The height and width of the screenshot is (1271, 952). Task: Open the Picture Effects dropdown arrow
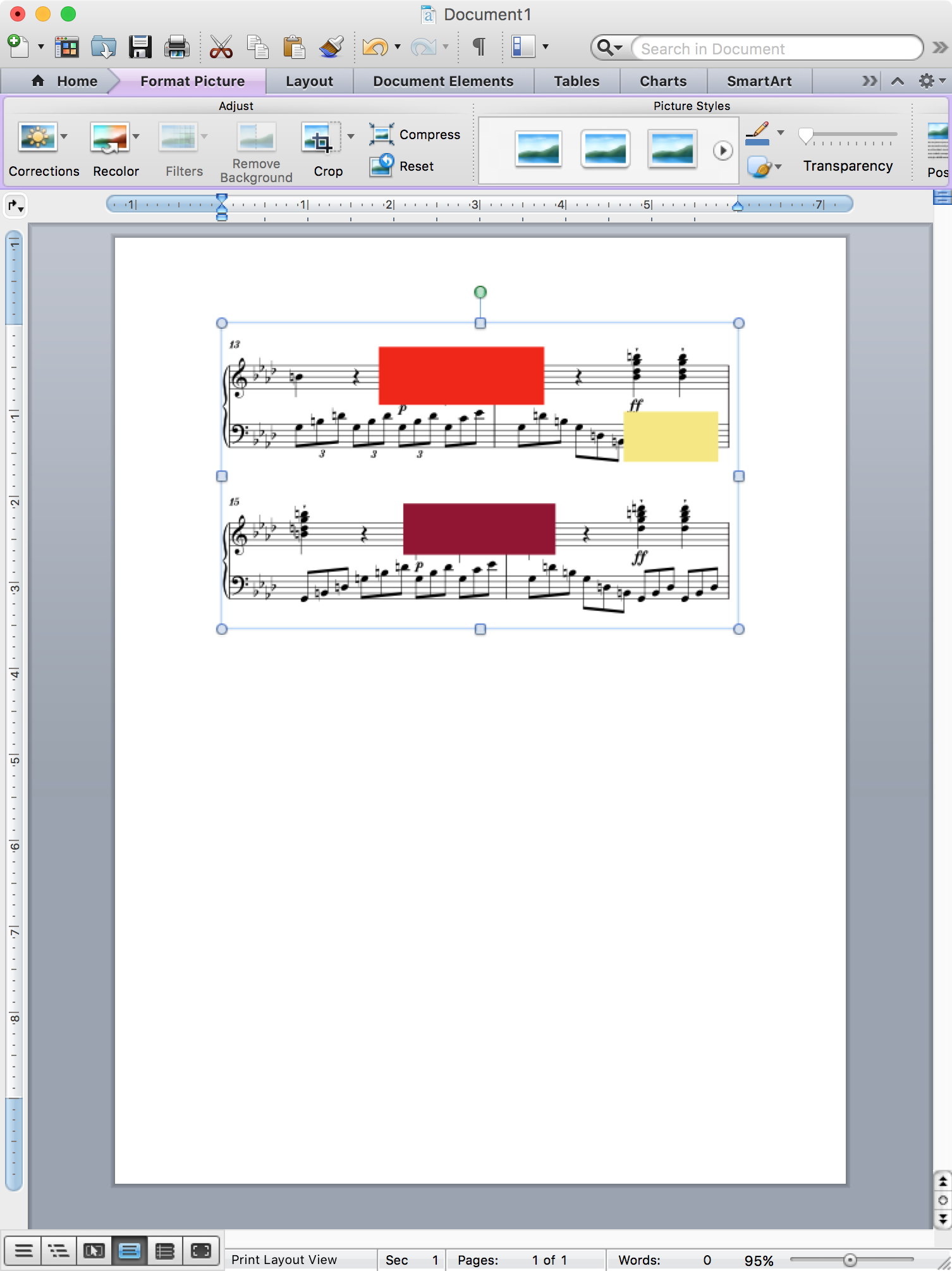pos(778,167)
